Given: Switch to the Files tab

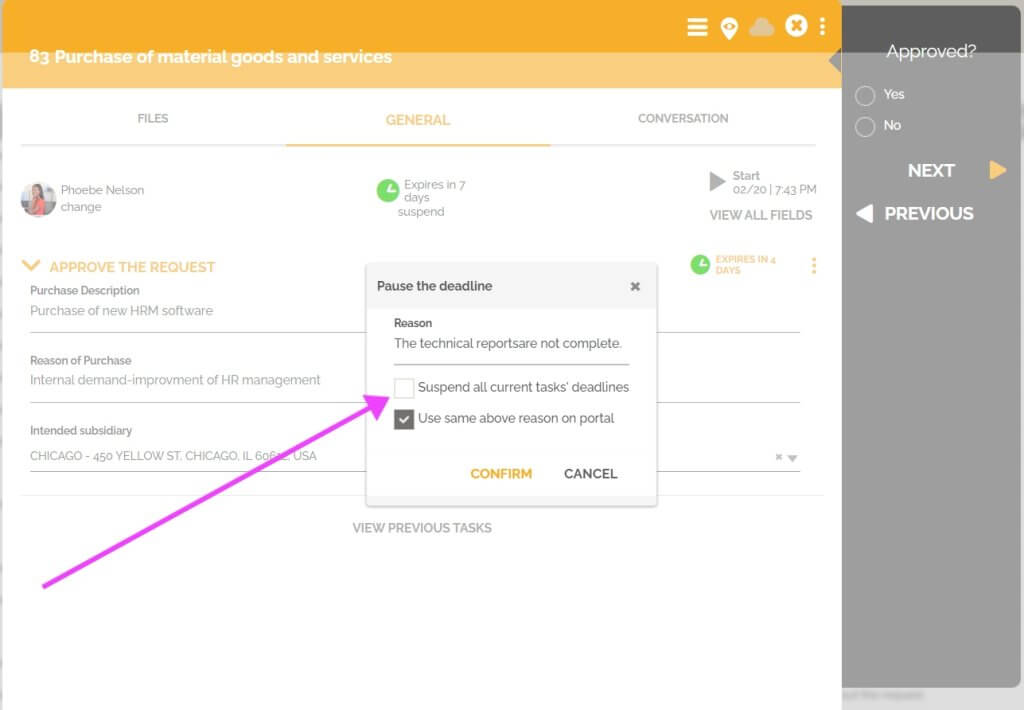Looking at the screenshot, I should coord(152,118).
